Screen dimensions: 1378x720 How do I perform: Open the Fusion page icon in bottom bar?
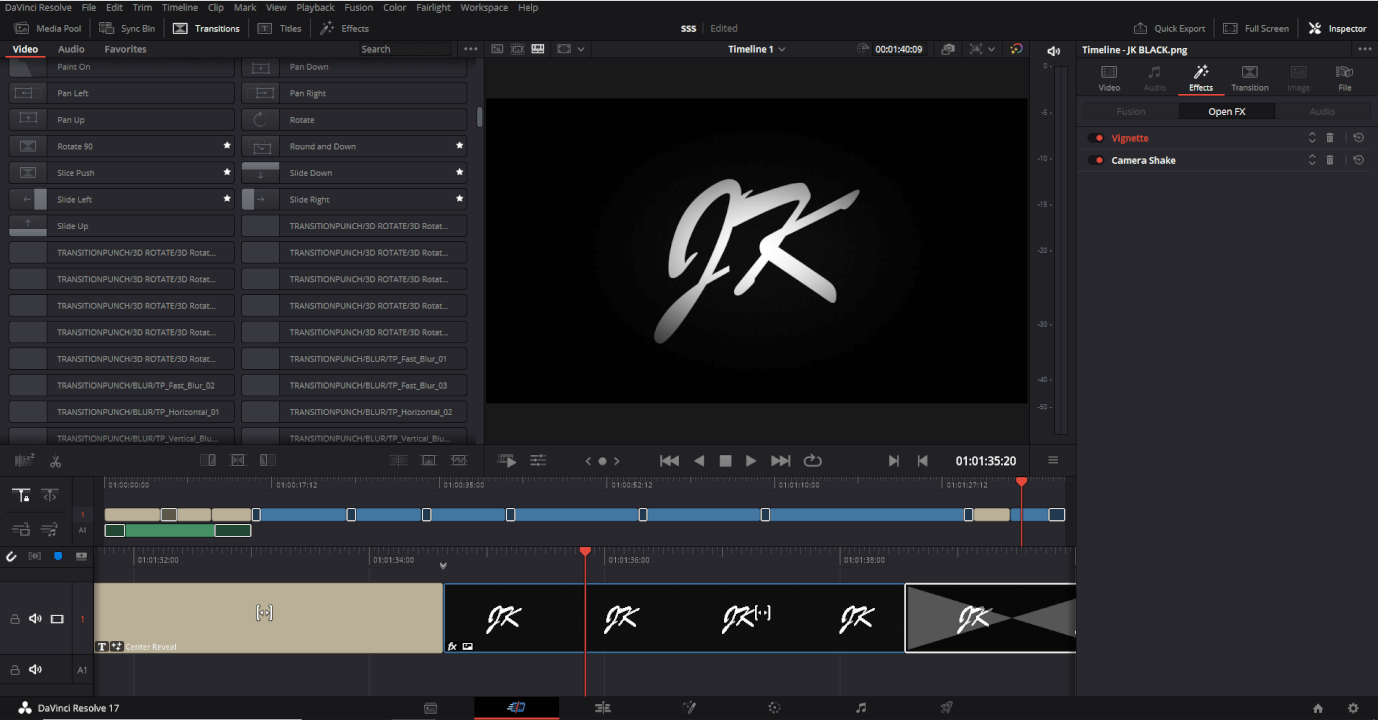[689, 707]
